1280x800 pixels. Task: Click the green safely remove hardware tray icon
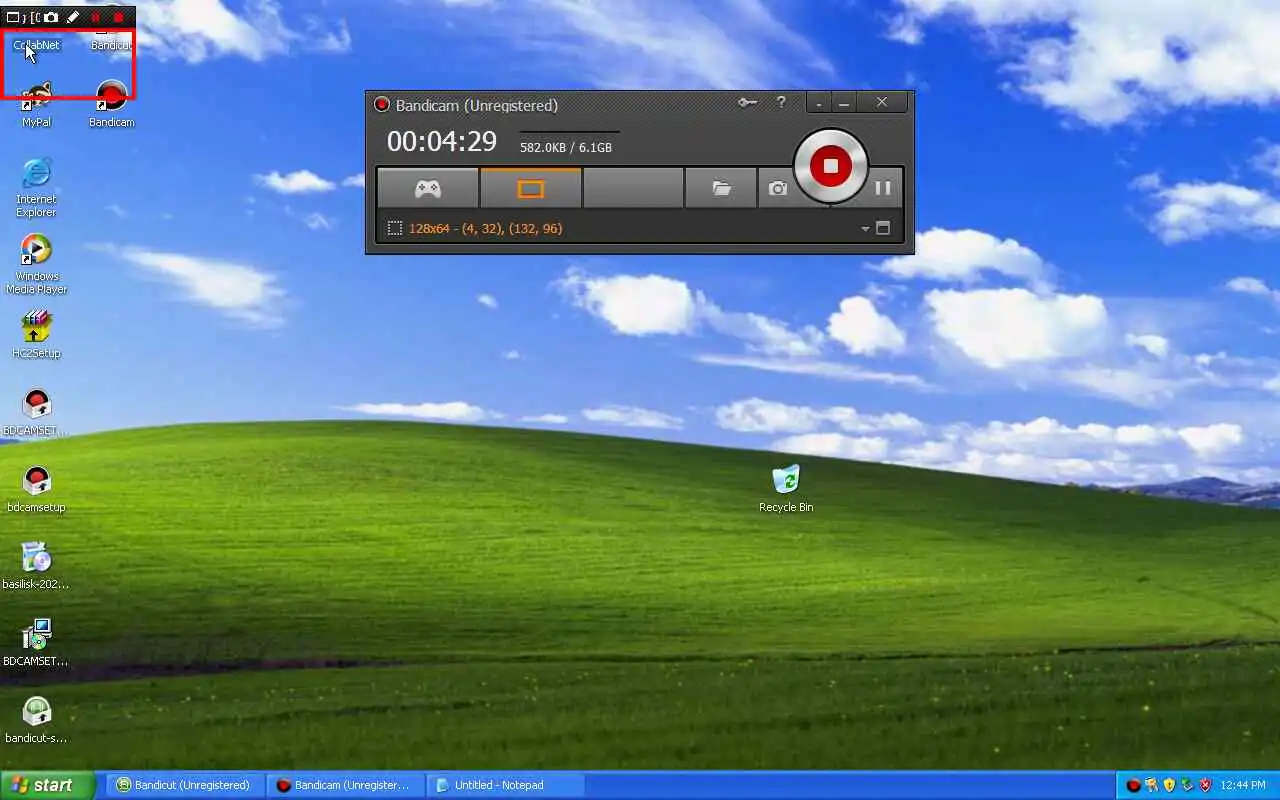[x=1187, y=785]
